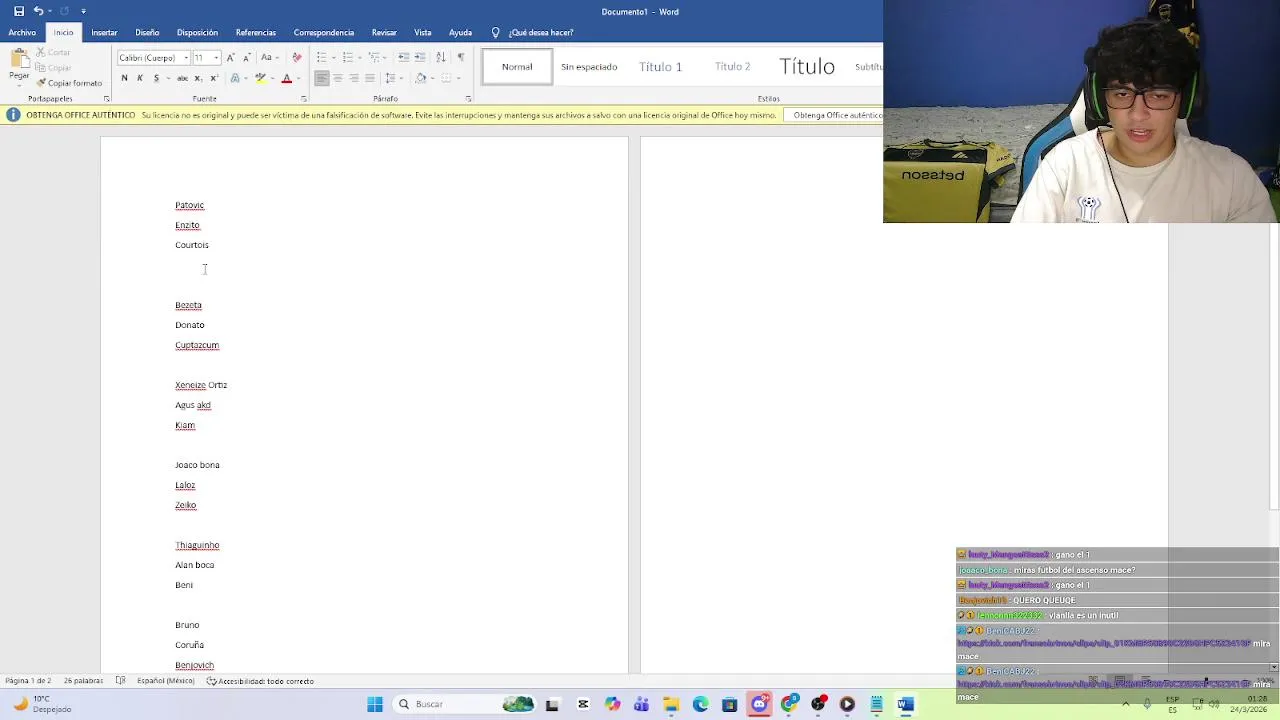Center align the paragraph
1280x720 pixels.
coord(338,78)
